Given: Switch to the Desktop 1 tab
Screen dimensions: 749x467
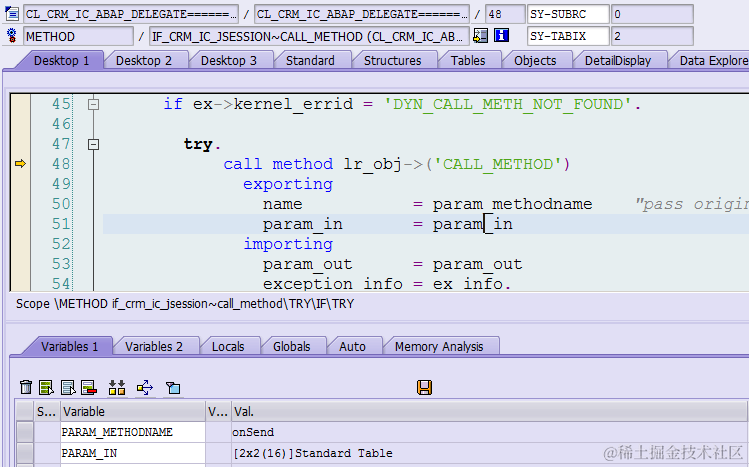Looking at the screenshot, I should (x=61, y=61).
